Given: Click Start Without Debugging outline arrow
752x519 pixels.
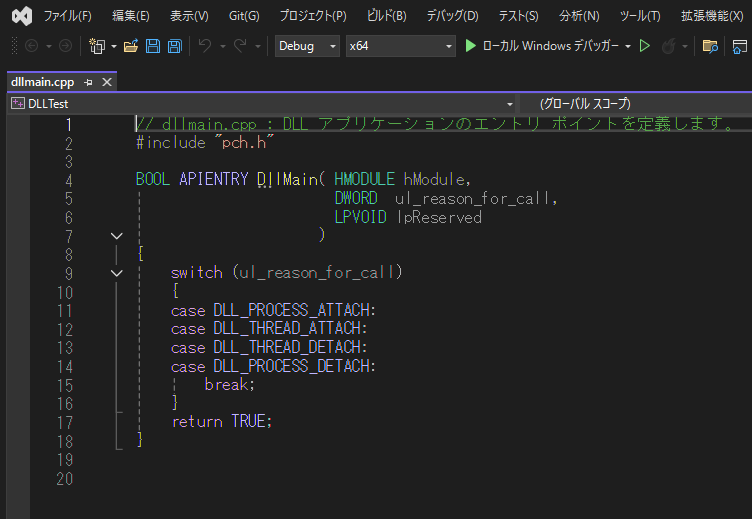Looking at the screenshot, I should point(645,46).
